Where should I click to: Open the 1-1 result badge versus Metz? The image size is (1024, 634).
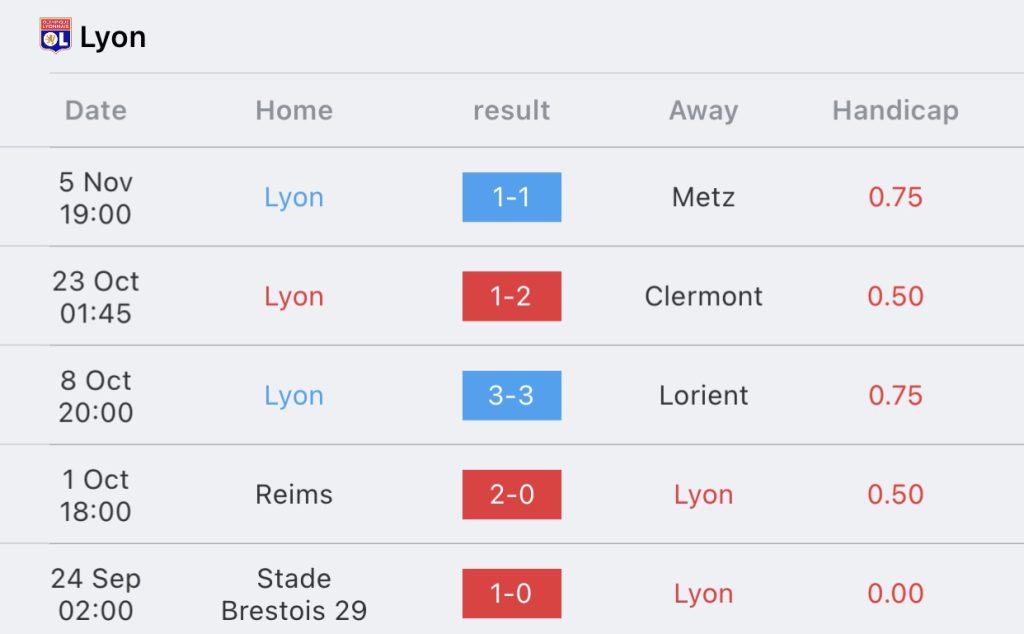pyautogui.click(x=511, y=197)
